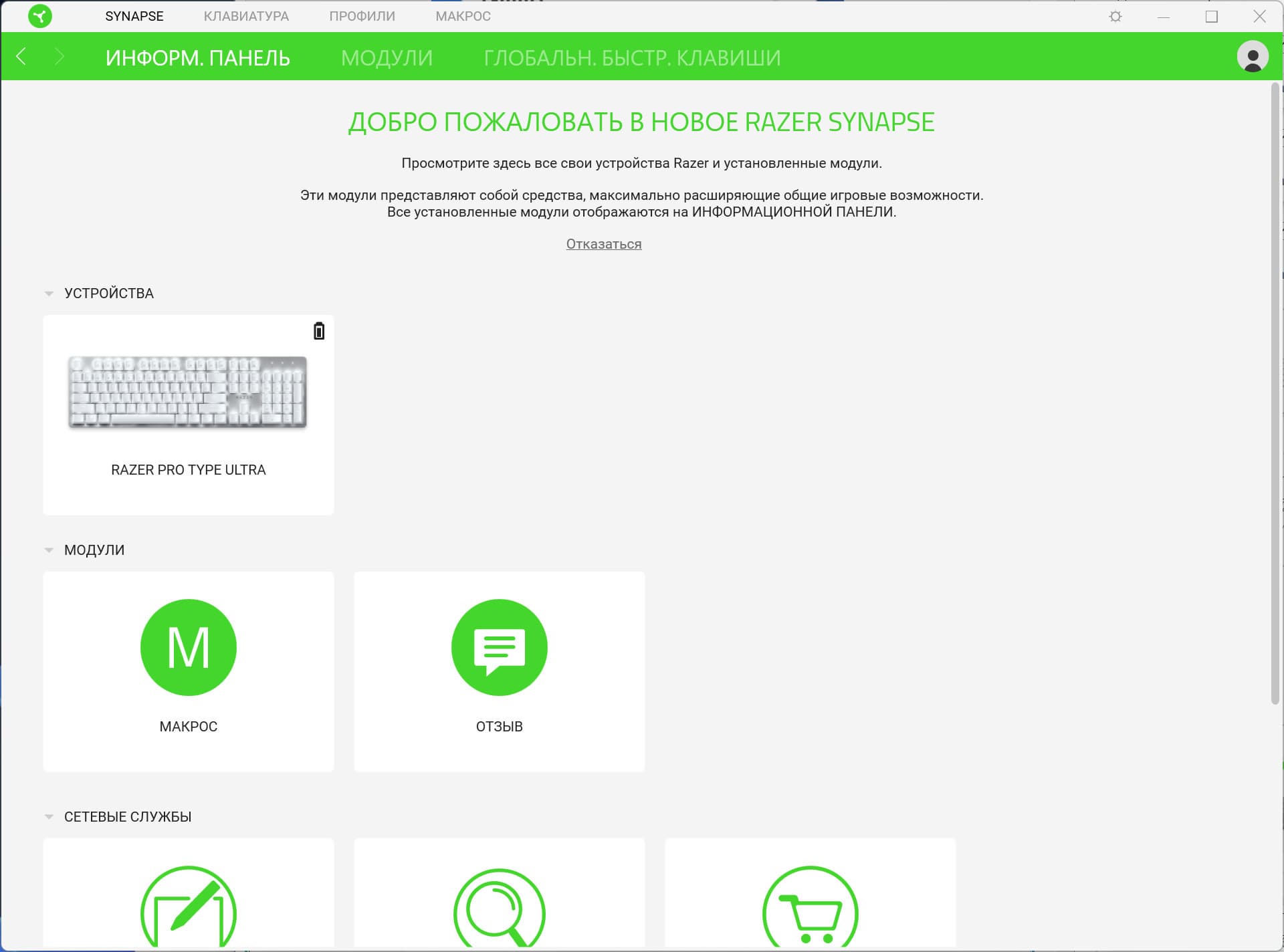Click the pencil edit service icon

click(x=188, y=909)
